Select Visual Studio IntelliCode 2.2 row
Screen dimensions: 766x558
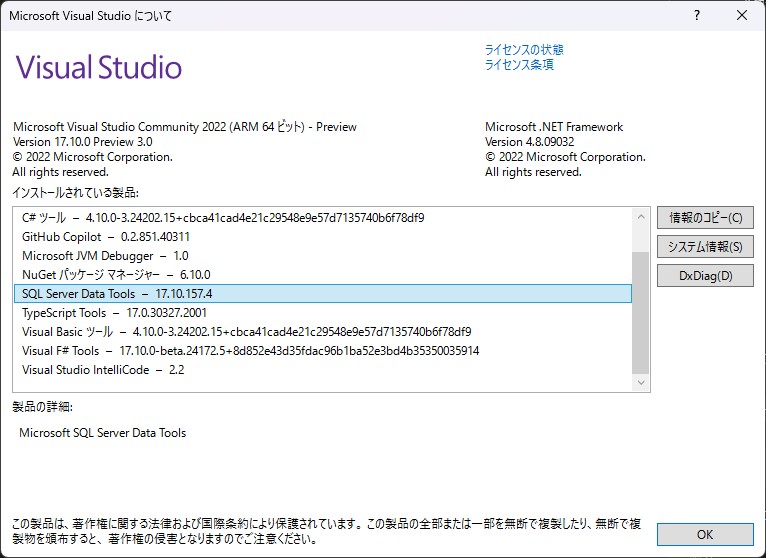(x=322, y=370)
